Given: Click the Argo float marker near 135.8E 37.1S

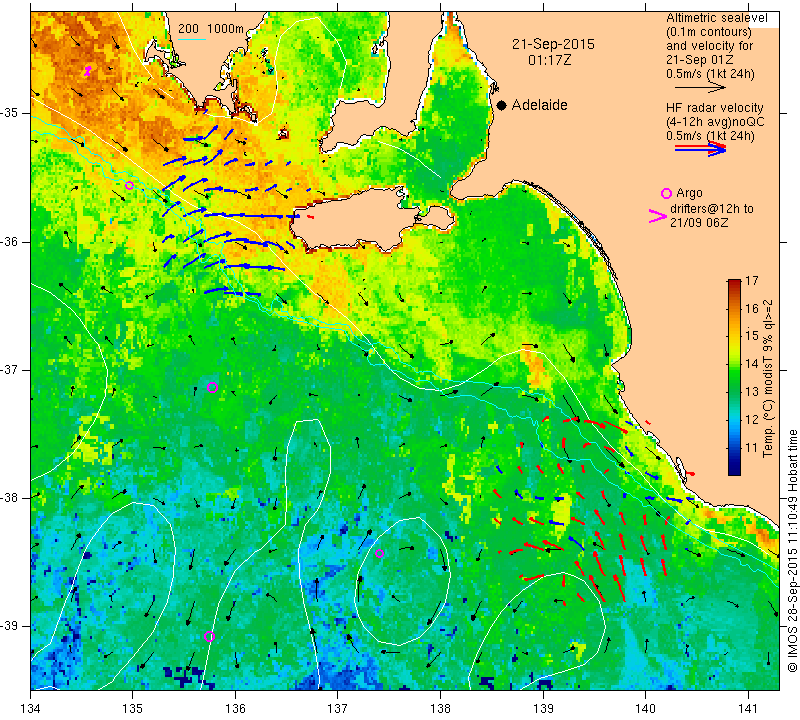Looking at the screenshot, I should tap(213, 387).
